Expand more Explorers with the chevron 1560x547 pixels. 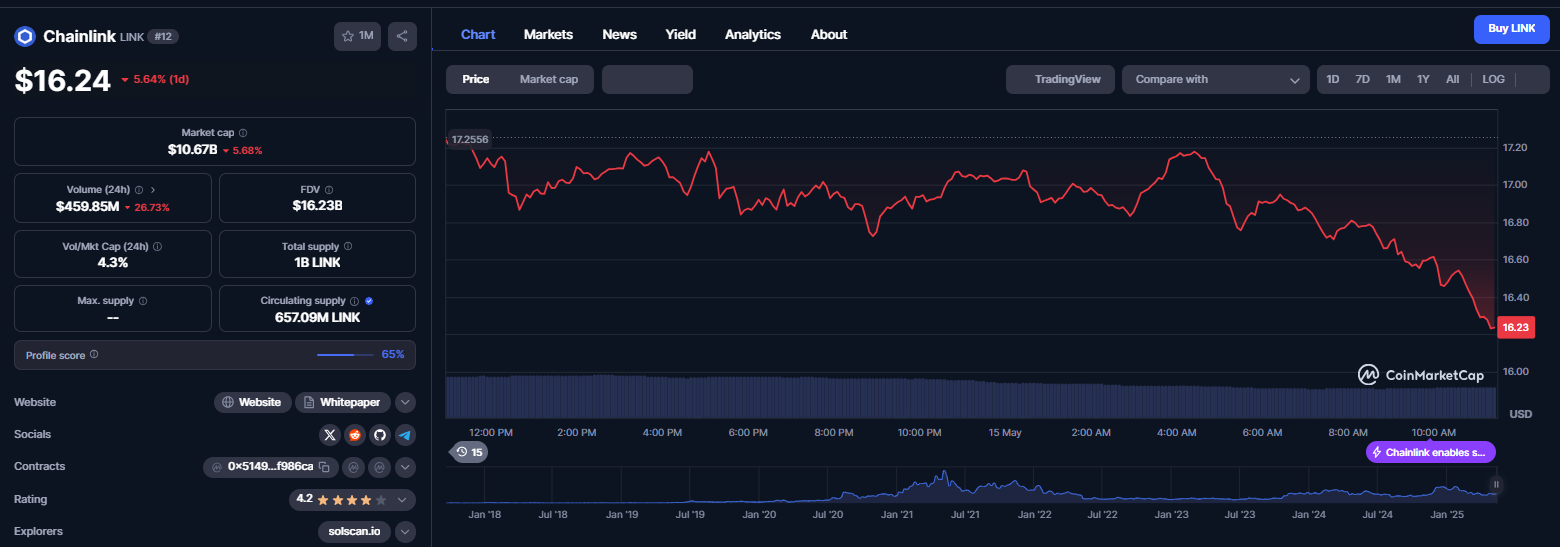(x=404, y=531)
